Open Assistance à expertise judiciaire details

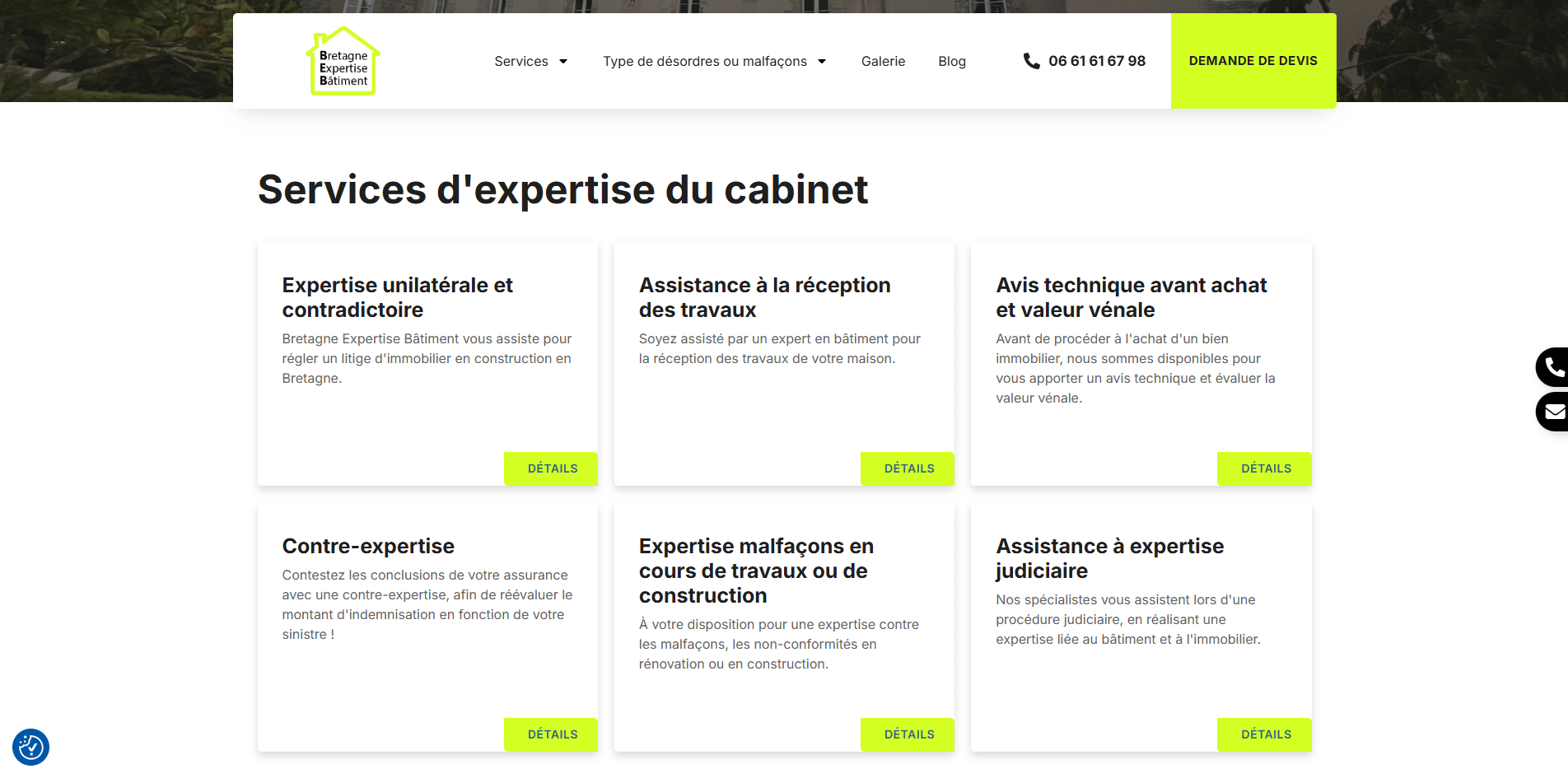pos(1264,734)
